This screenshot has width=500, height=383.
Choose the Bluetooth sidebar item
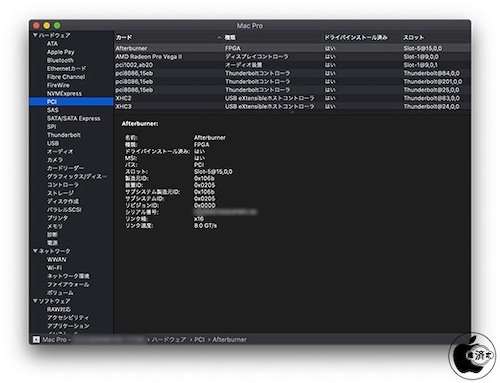tap(60, 60)
